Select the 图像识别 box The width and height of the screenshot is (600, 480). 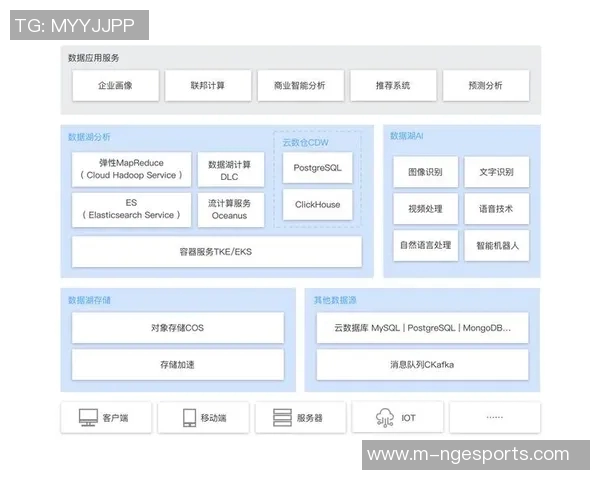coord(426,171)
